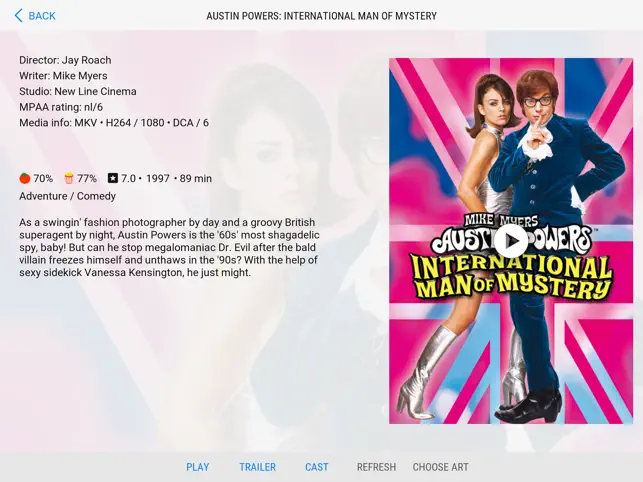Click the popcorn audience score icon
This screenshot has width=643, height=482.
tap(69, 178)
